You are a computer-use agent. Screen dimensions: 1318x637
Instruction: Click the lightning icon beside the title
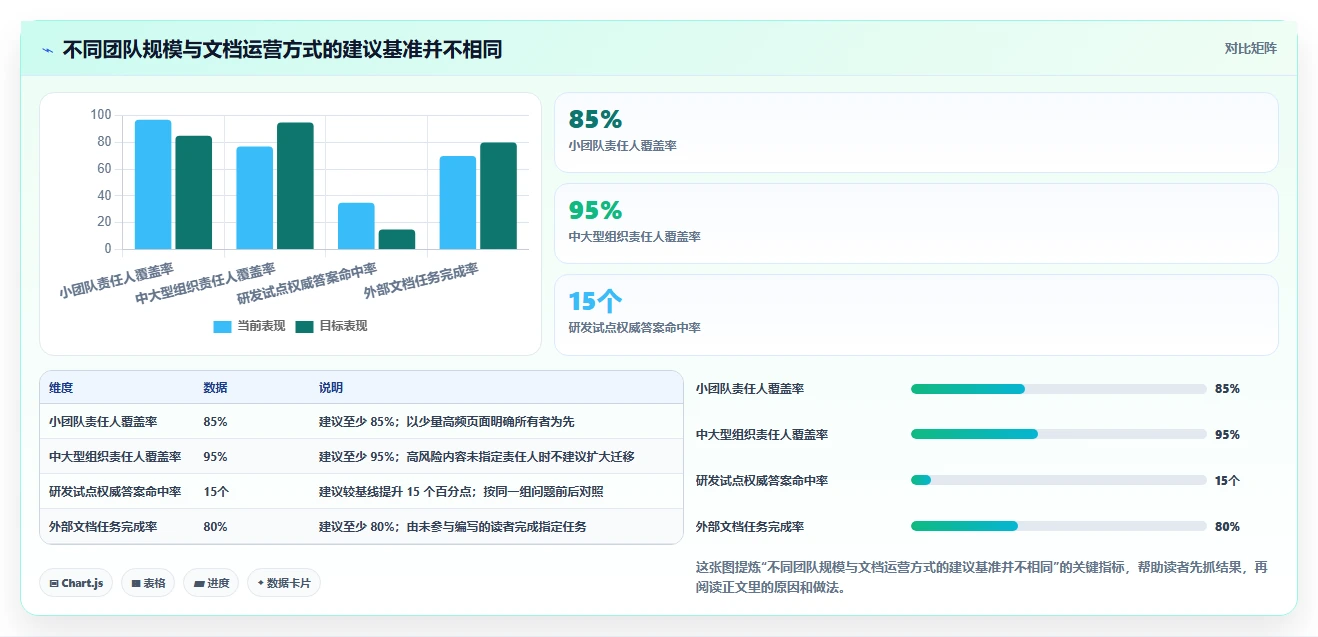tap(48, 49)
